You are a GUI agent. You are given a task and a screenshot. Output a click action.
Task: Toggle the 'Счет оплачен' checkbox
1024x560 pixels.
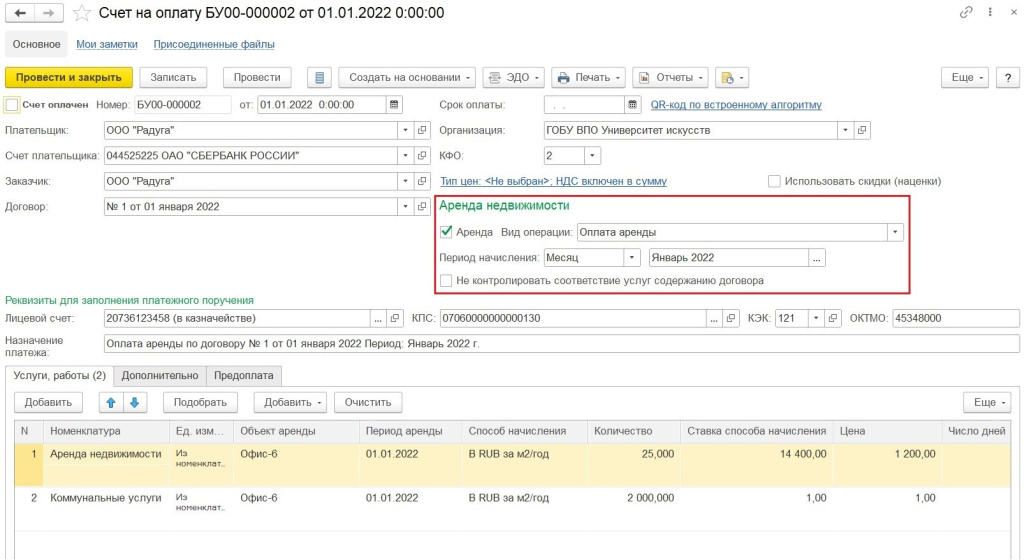[12, 104]
